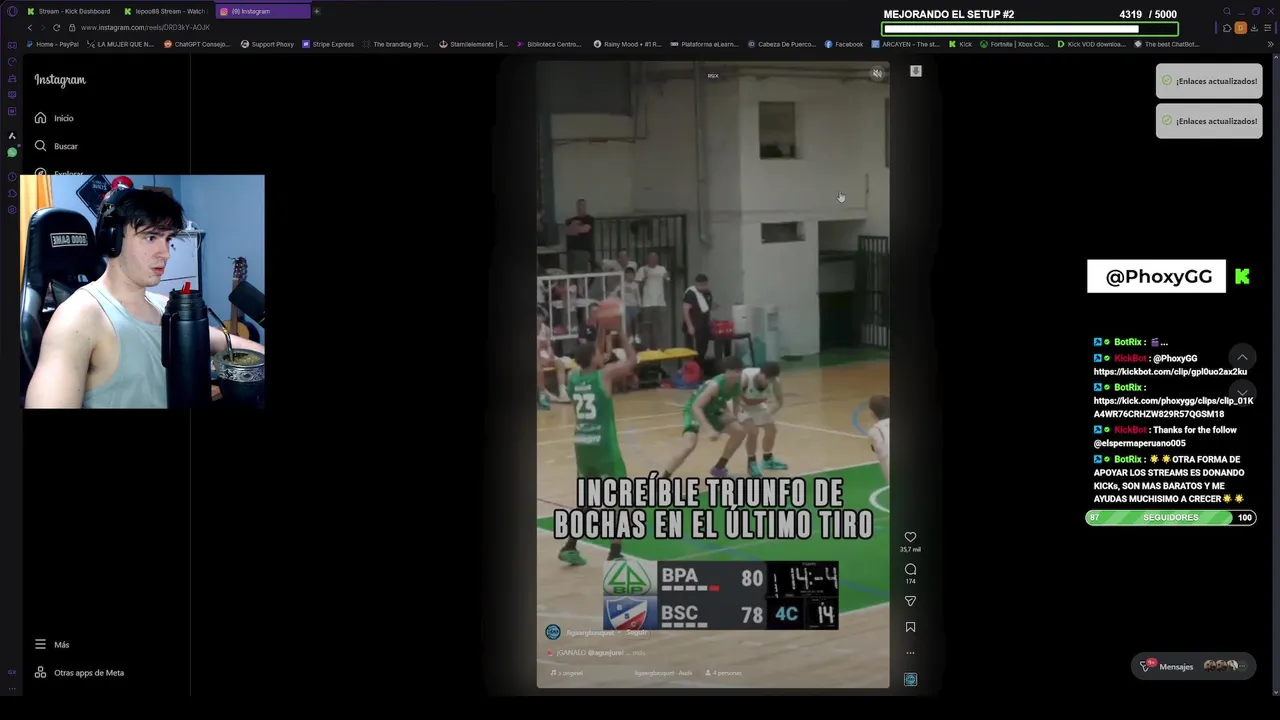The image size is (1280, 720).
Task: Open browser downloads icon
Action: (1254, 27)
